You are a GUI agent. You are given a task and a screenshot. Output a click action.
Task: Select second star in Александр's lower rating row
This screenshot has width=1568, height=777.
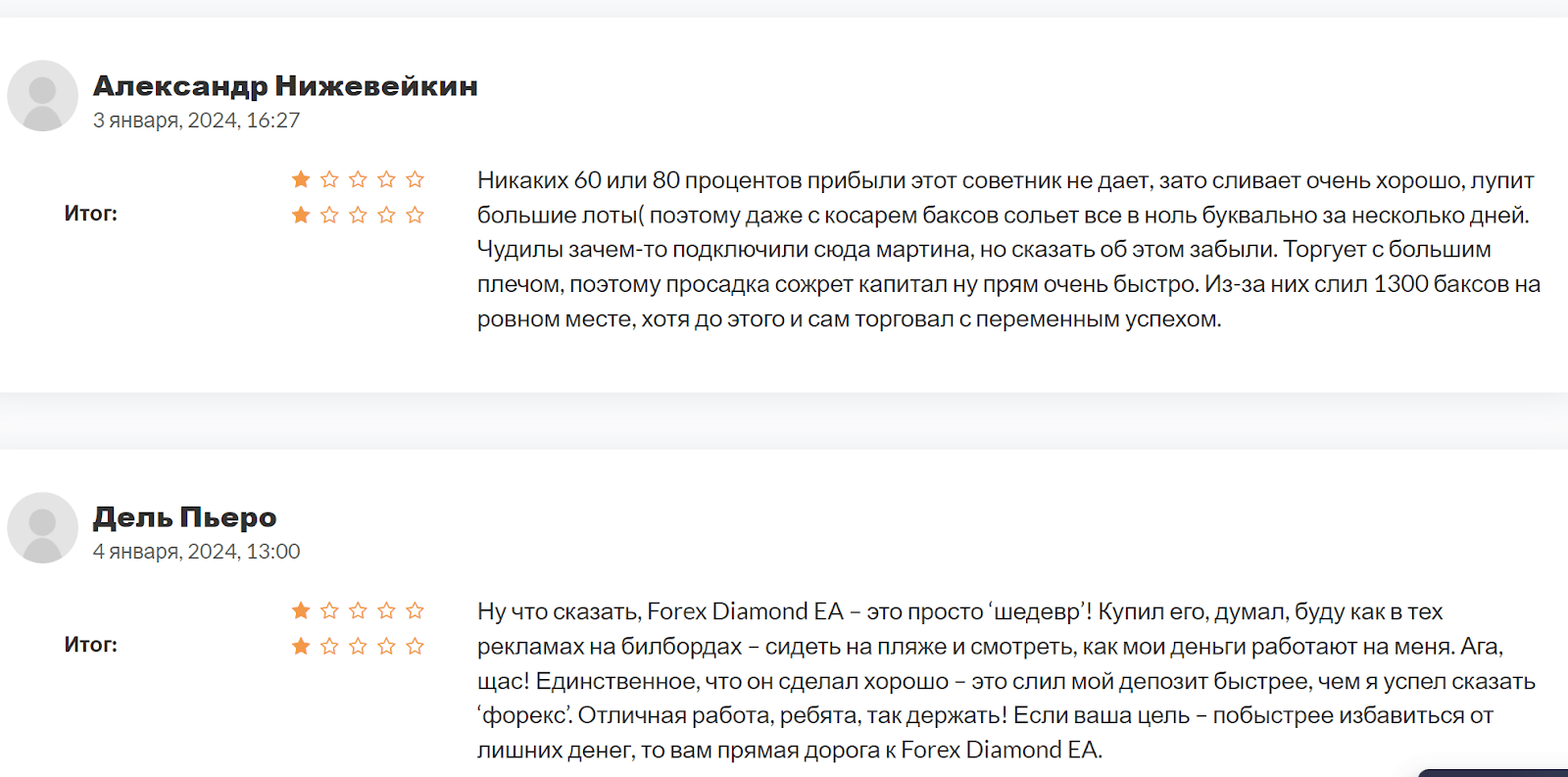(x=329, y=215)
